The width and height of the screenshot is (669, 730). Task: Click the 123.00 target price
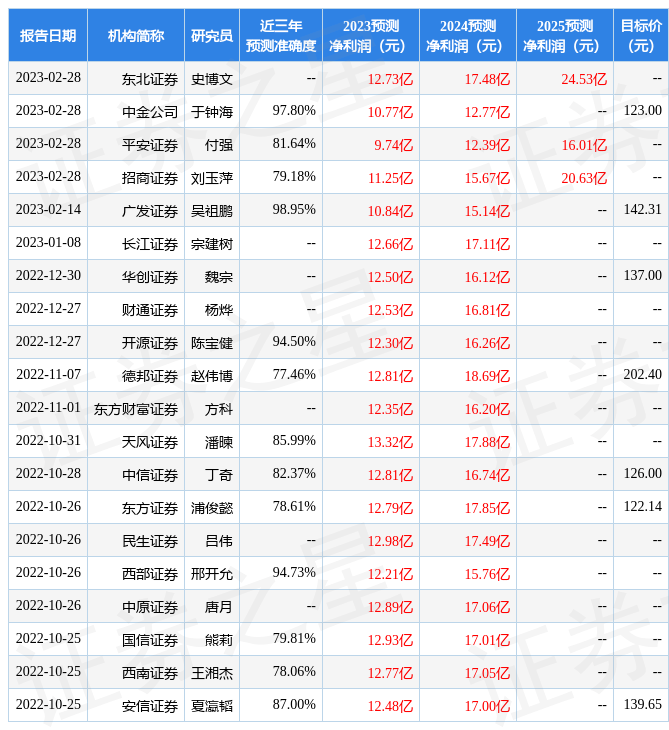642,110
